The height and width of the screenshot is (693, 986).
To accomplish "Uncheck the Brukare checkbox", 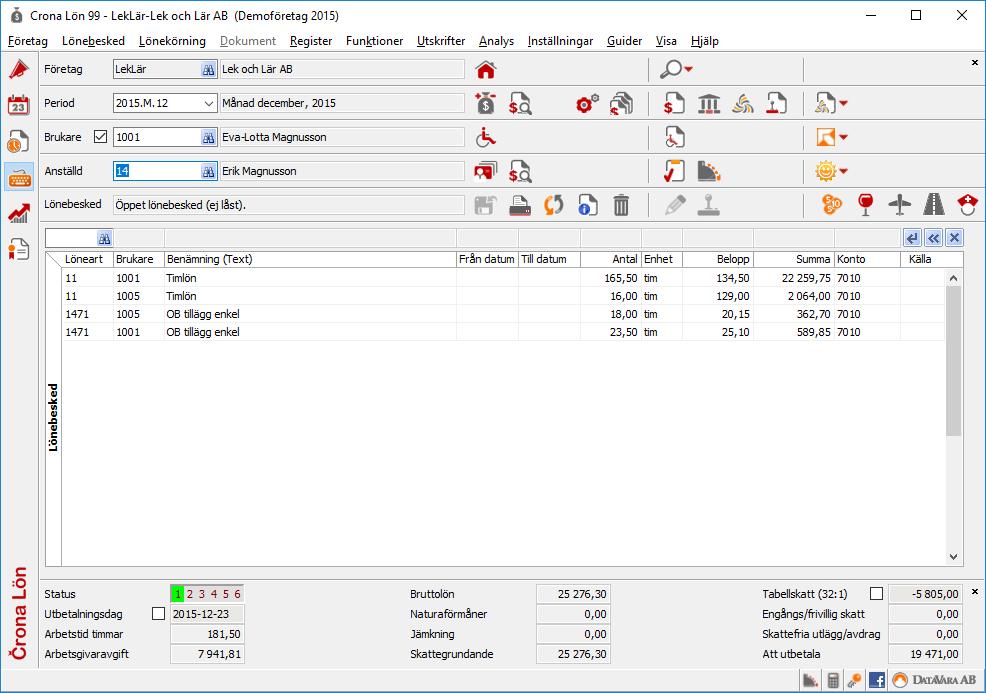I will [x=100, y=136].
